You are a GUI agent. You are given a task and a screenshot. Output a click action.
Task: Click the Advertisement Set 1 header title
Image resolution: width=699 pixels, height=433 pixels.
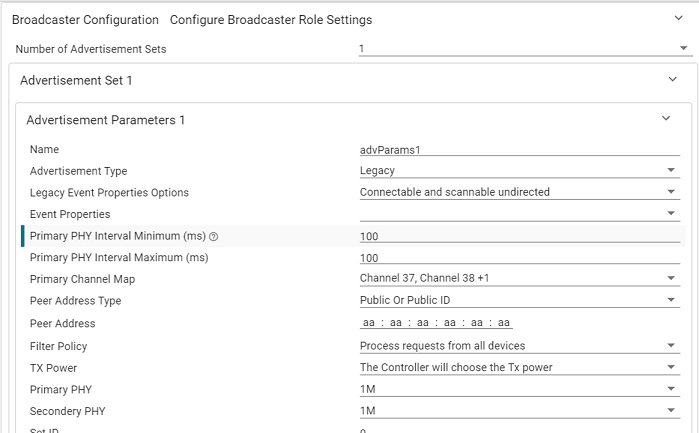coord(76,80)
